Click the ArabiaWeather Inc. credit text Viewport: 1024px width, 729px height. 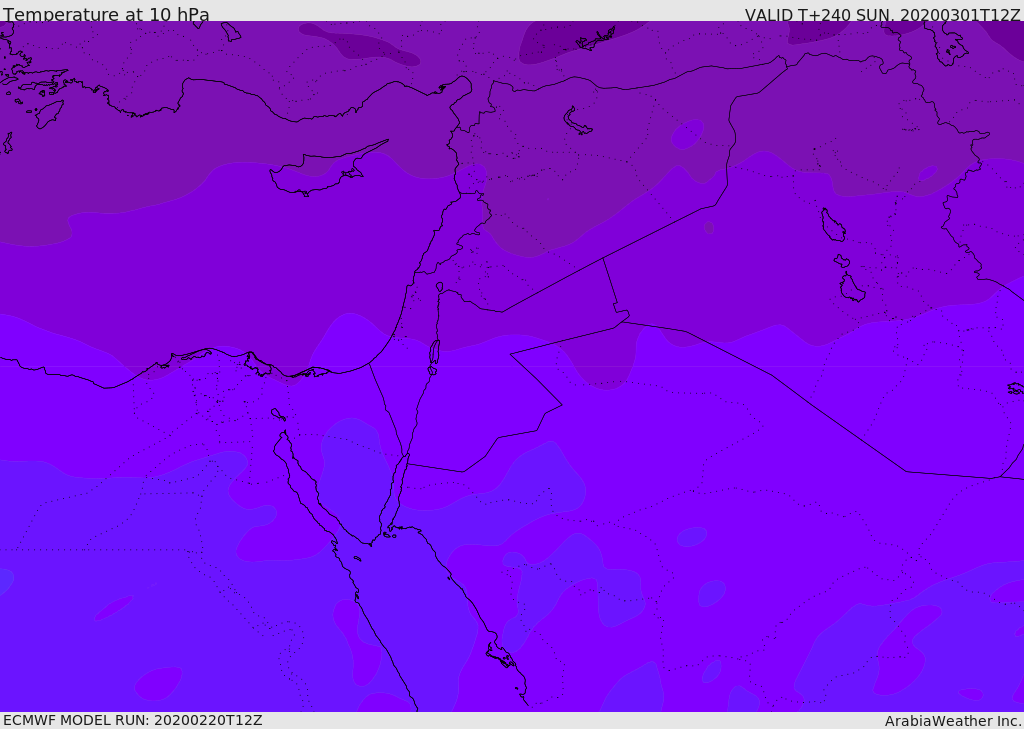coord(953,721)
